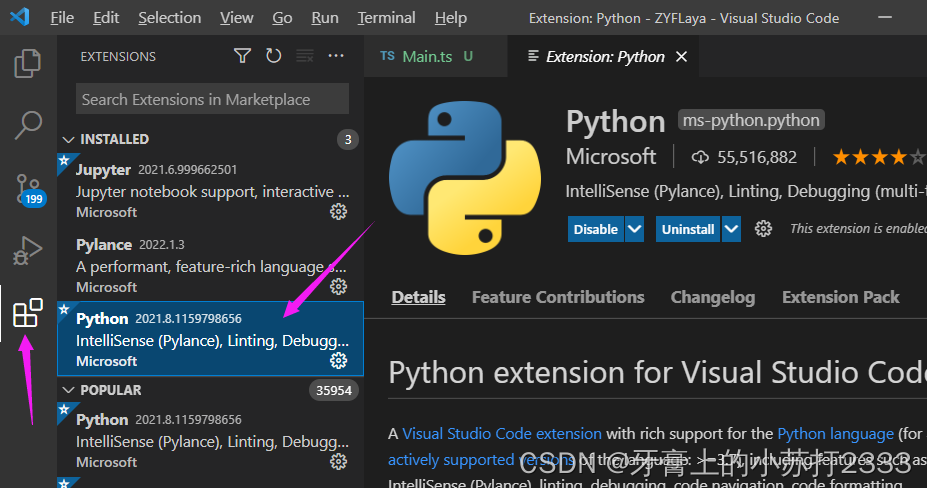This screenshot has width=927, height=488.
Task: Select the Pylance extension in installed list
Action: (x=210, y=265)
